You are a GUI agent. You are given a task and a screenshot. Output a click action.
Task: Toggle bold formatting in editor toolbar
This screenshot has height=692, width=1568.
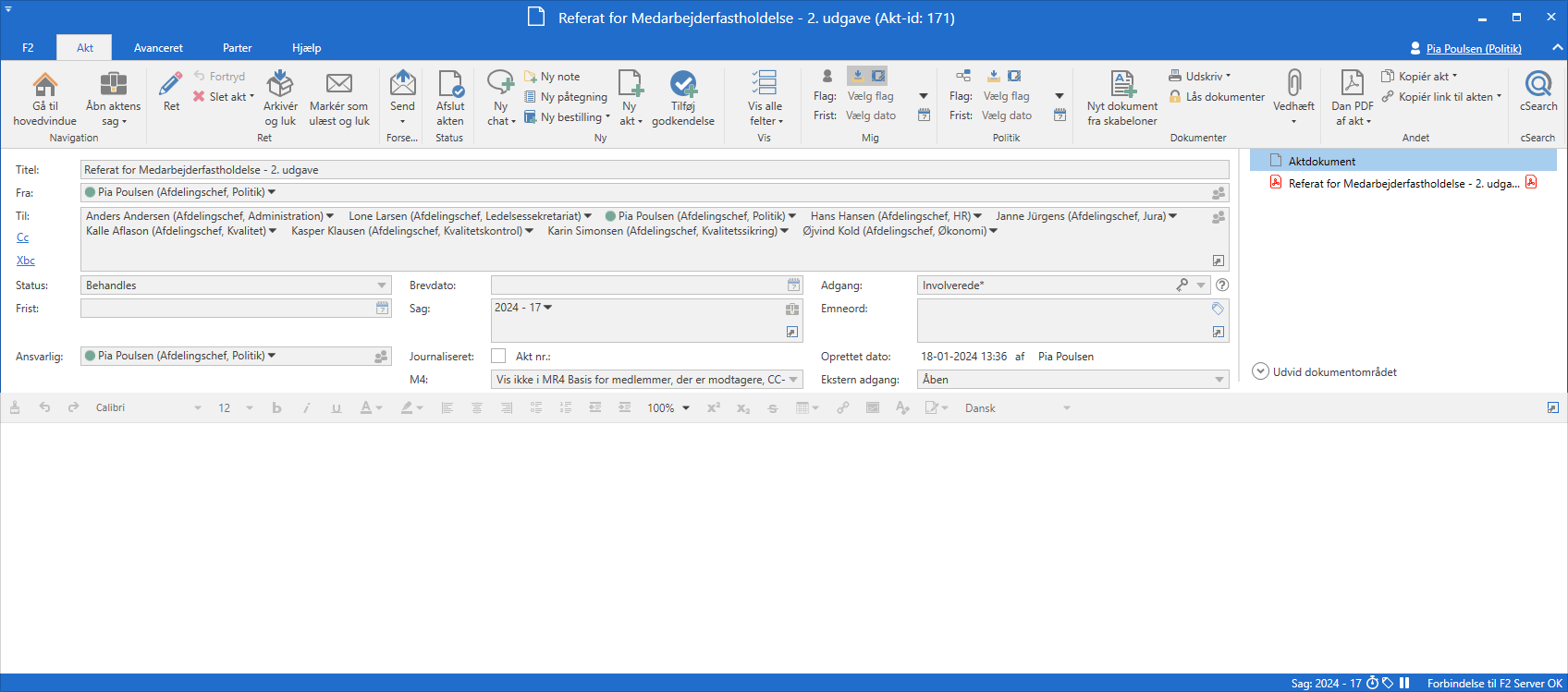click(x=276, y=407)
